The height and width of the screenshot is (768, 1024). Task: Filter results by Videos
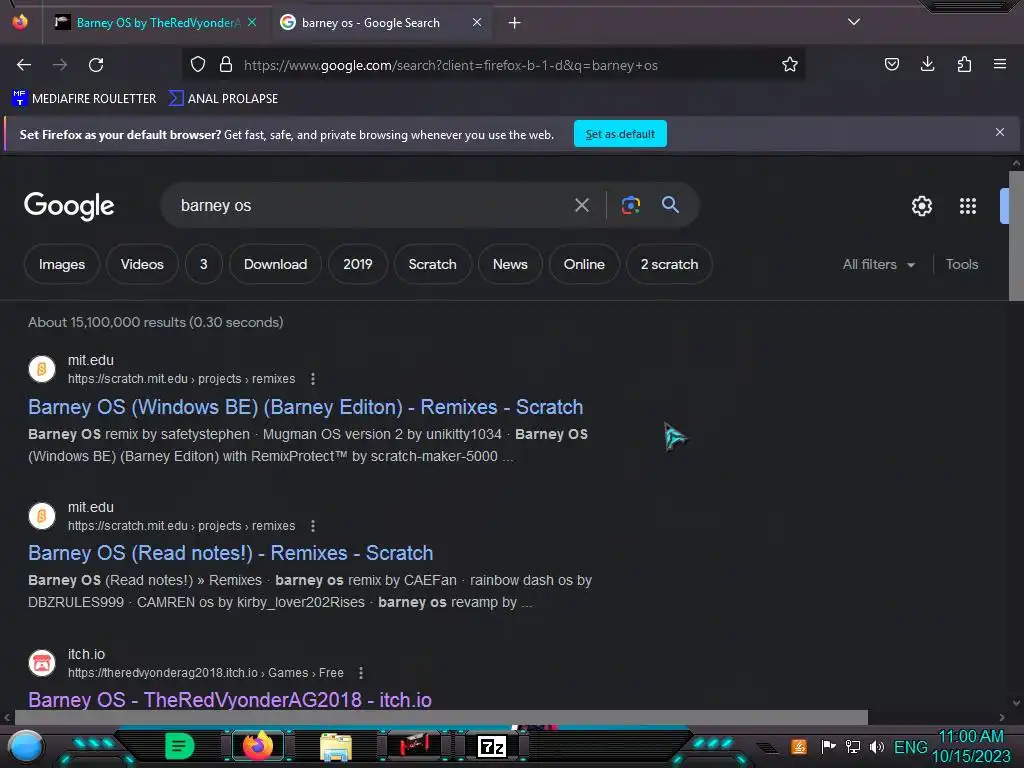tap(142, 264)
